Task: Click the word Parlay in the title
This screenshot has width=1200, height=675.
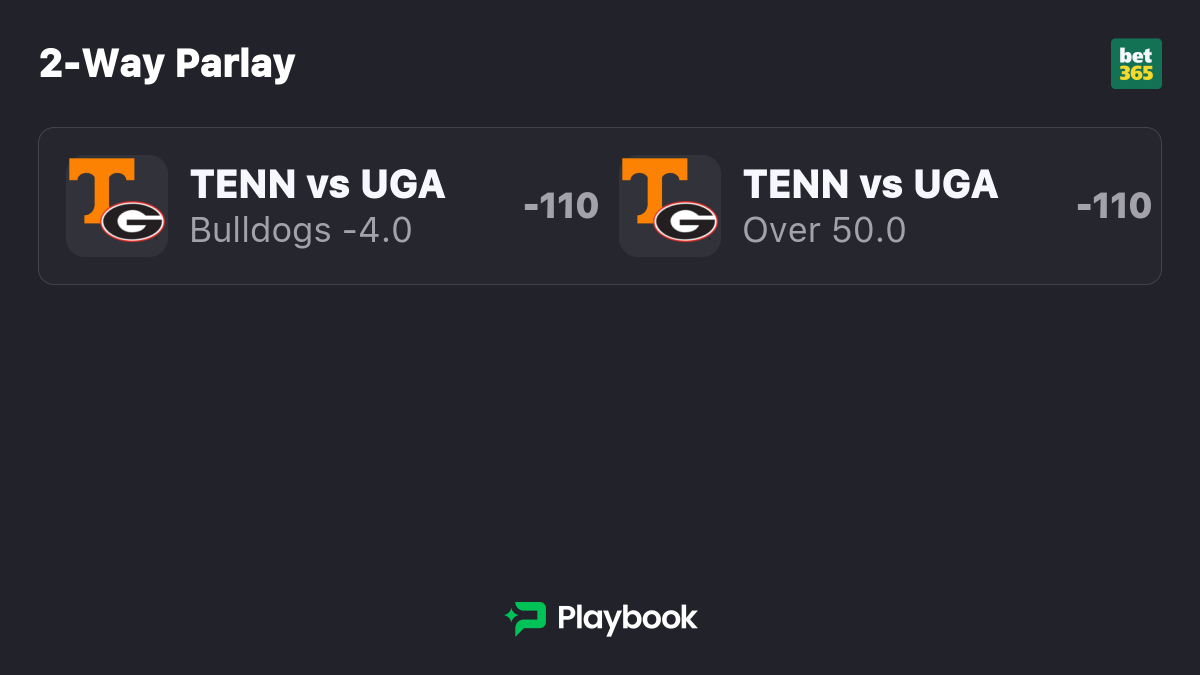Action: 235,65
